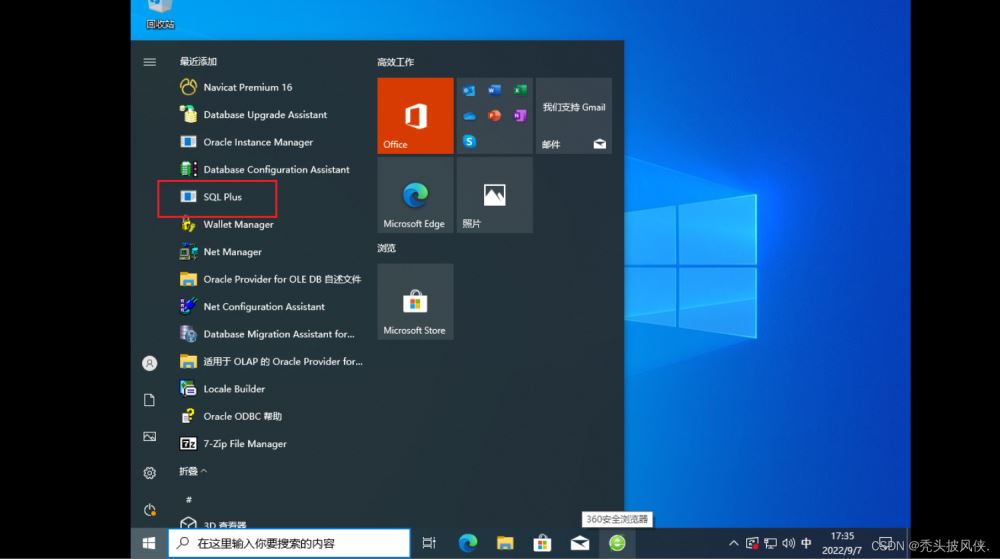The height and width of the screenshot is (559, 1000).
Task: Open SQL Plus from the Start menu
Action: (x=222, y=197)
